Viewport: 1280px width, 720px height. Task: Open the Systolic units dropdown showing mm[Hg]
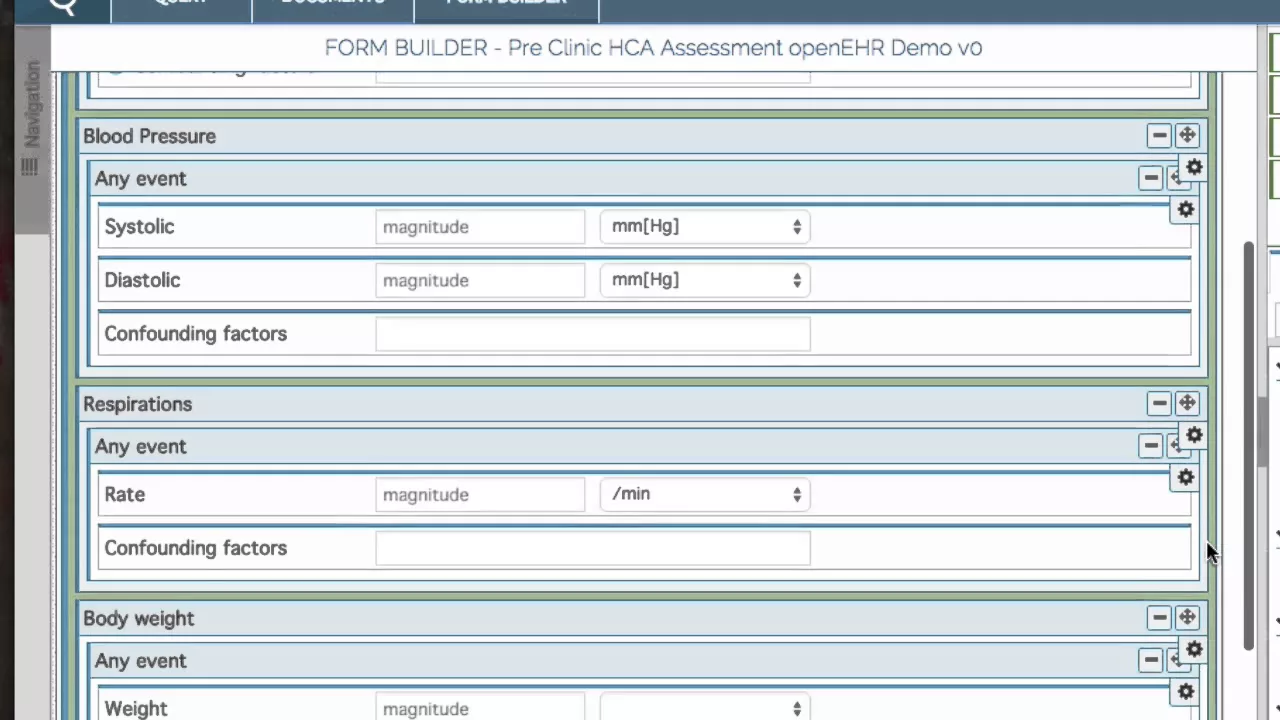[x=705, y=227]
